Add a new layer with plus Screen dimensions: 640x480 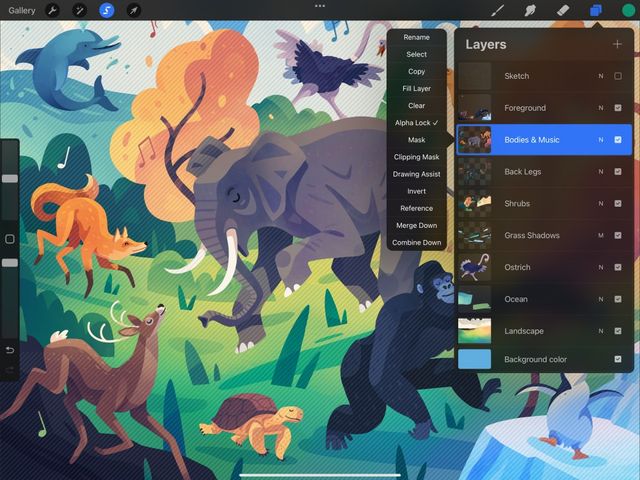pyautogui.click(x=617, y=44)
